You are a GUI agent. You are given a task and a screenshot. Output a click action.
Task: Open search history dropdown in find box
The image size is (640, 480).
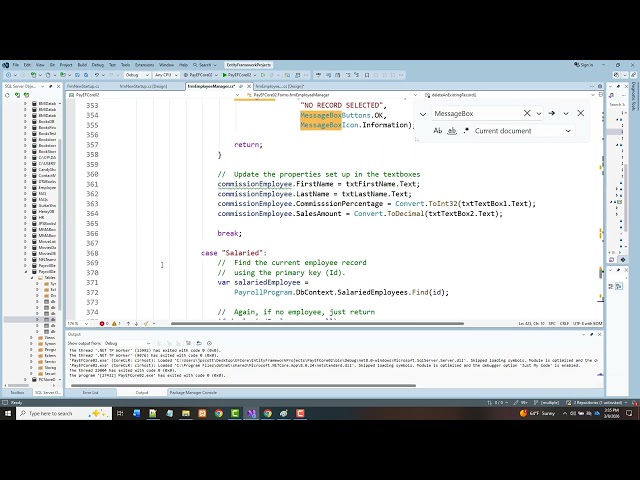click(x=539, y=113)
